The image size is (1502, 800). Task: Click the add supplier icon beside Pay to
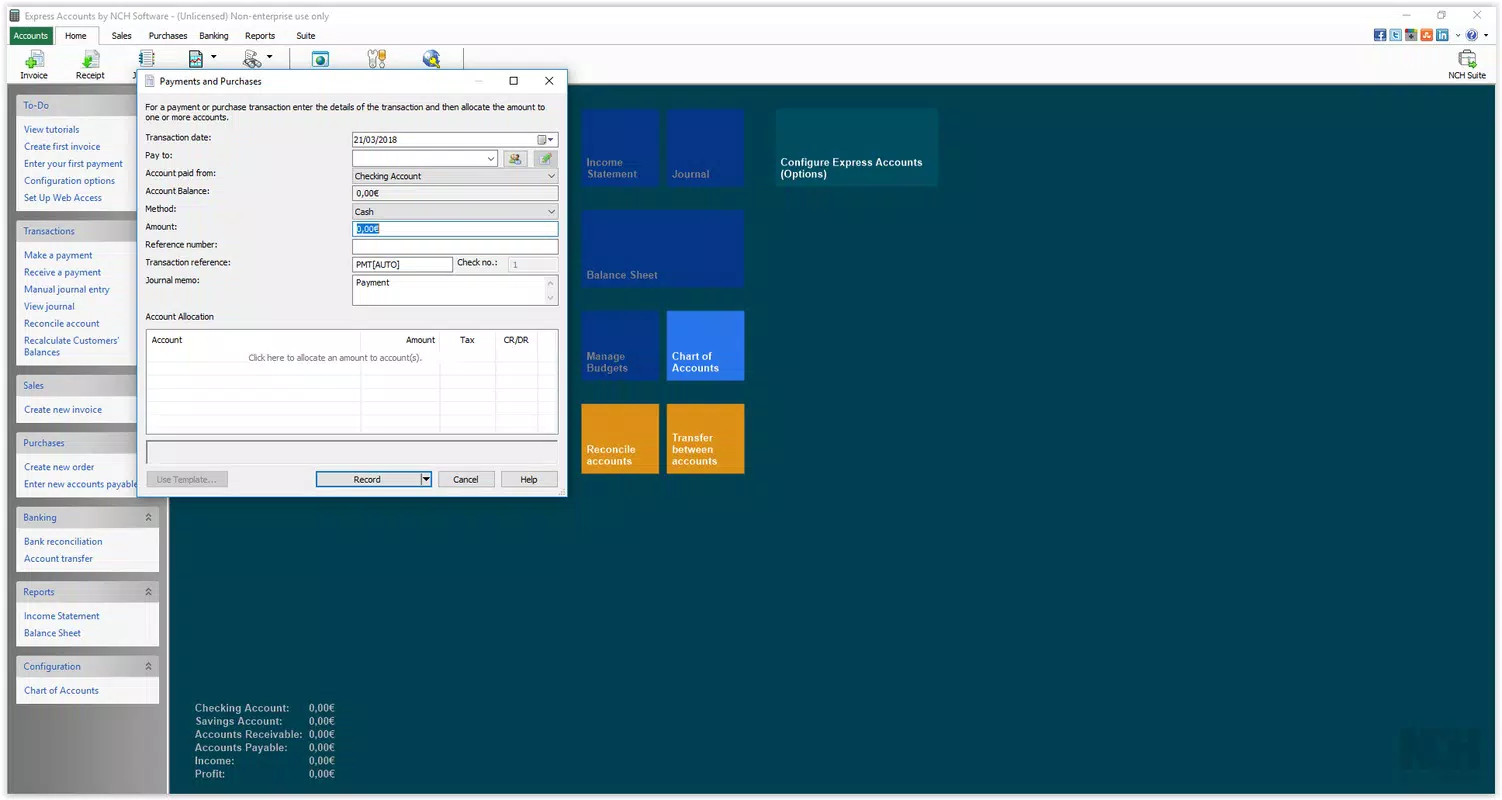tap(515, 158)
